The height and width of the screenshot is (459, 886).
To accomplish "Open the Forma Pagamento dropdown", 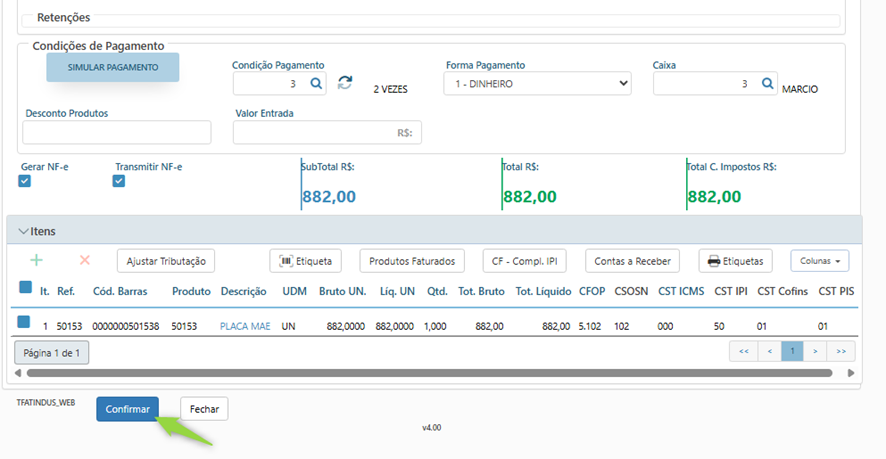I will pyautogui.click(x=538, y=84).
